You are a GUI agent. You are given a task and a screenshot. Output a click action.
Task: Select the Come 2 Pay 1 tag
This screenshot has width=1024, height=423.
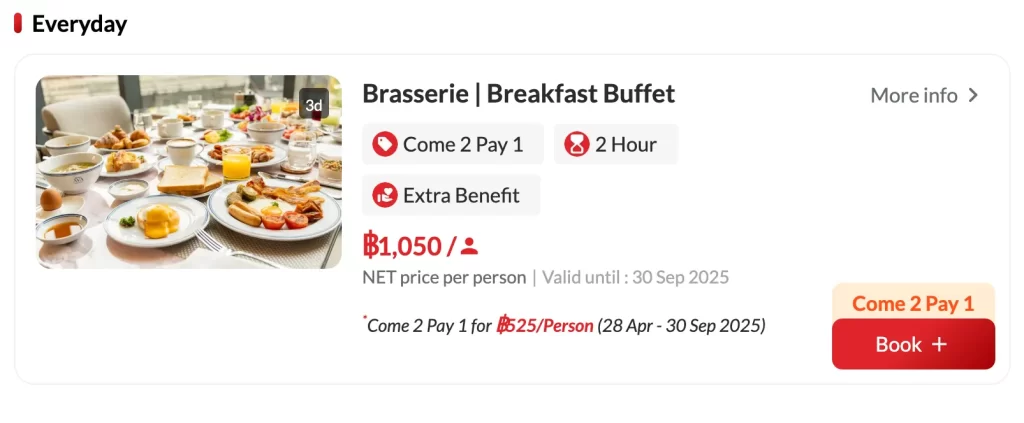coord(453,145)
